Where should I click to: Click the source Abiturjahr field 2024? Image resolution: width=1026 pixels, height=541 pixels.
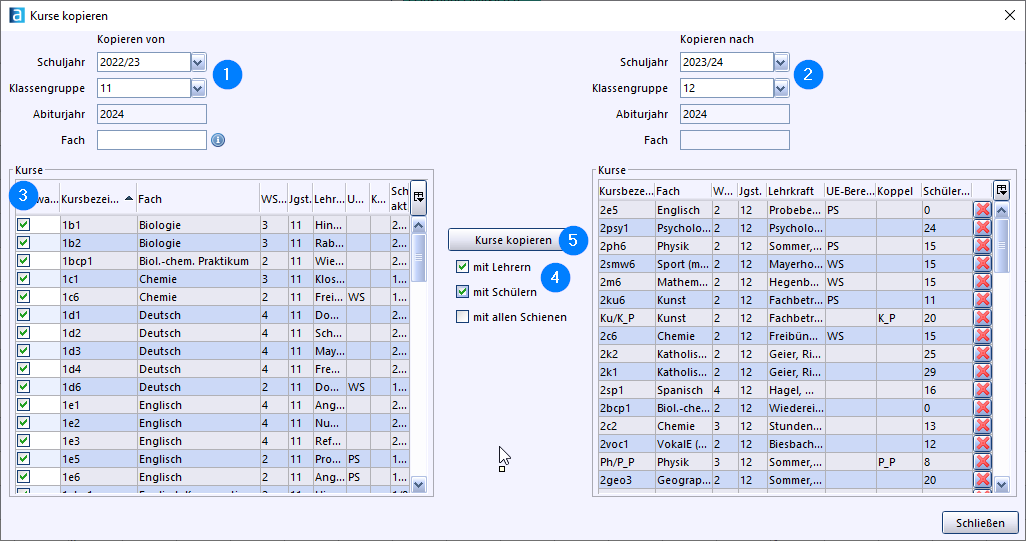point(152,114)
